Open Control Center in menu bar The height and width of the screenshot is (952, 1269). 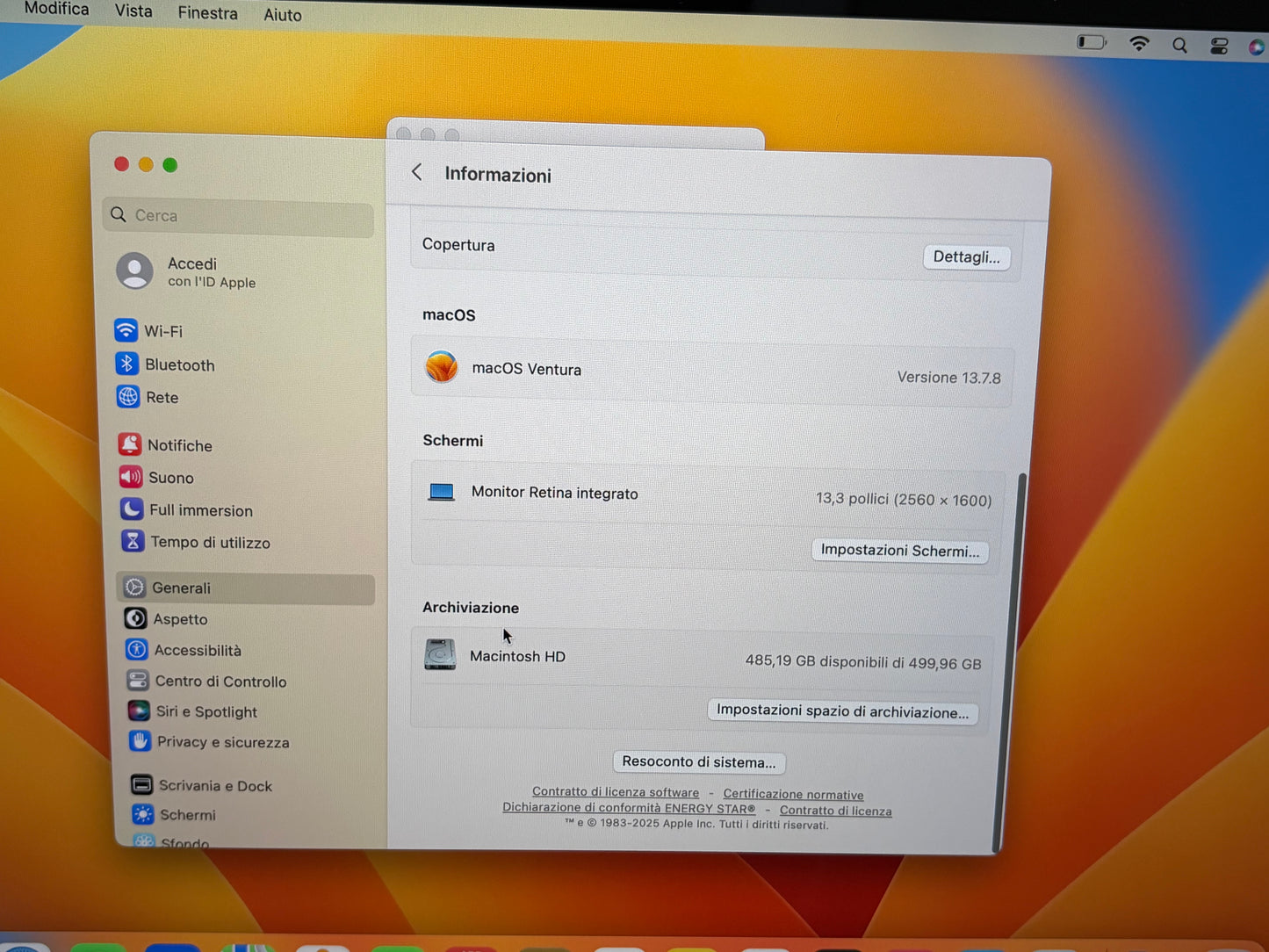coord(1219,46)
